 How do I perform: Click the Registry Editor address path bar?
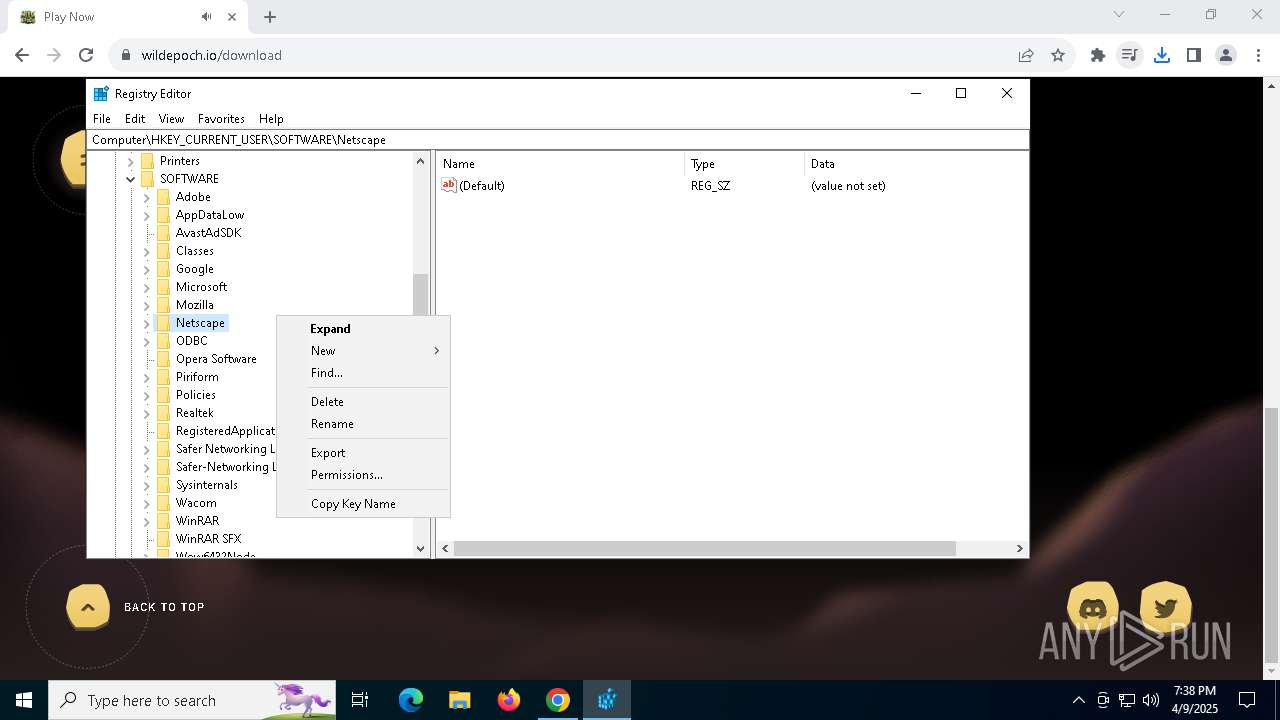tap(558, 140)
